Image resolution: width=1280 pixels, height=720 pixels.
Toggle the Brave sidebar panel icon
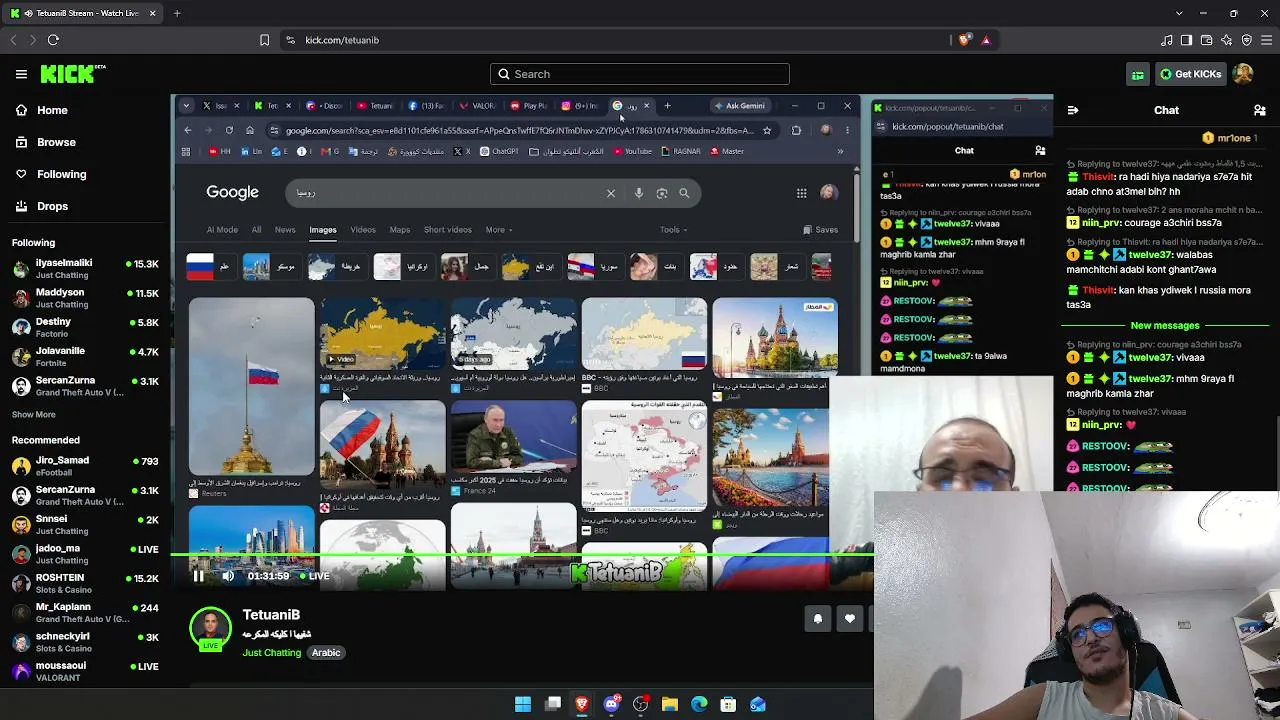point(1187,40)
